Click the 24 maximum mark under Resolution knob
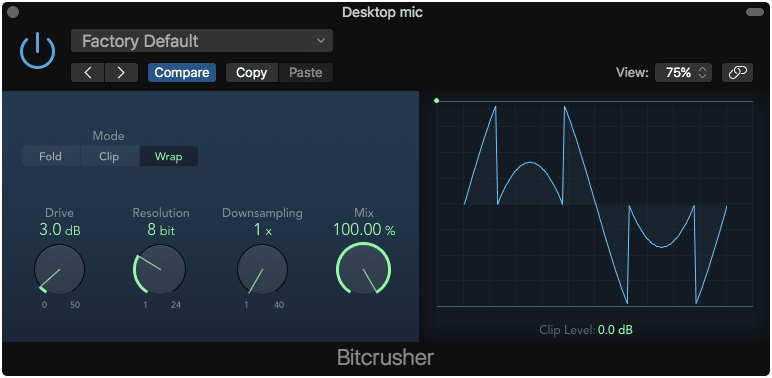 point(176,305)
